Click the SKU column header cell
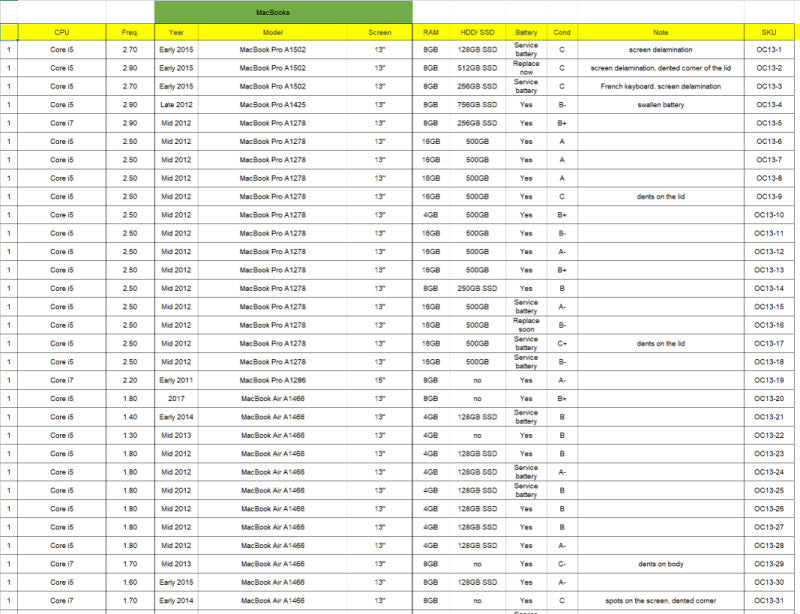Image resolution: width=800 pixels, height=614 pixels. (x=769, y=32)
